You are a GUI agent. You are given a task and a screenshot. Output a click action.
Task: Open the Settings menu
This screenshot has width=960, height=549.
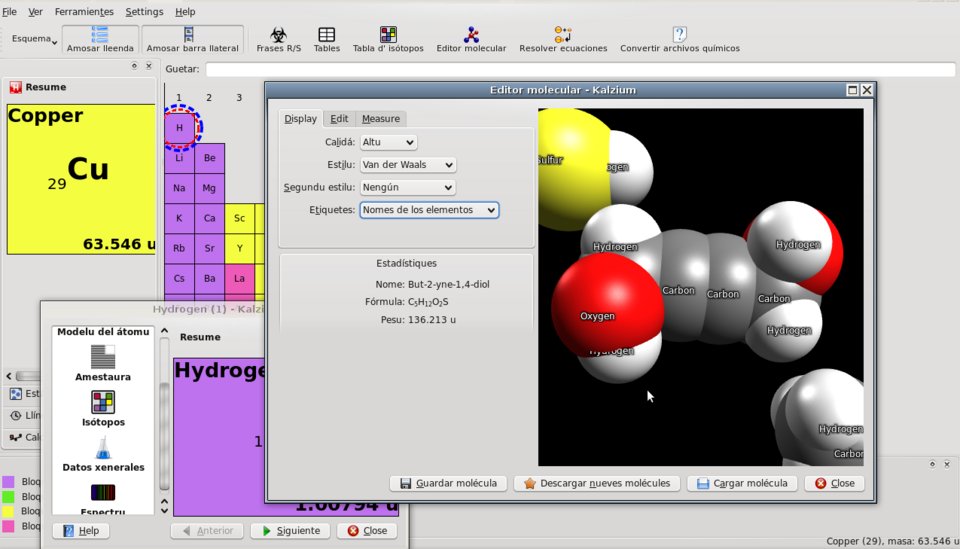click(144, 12)
